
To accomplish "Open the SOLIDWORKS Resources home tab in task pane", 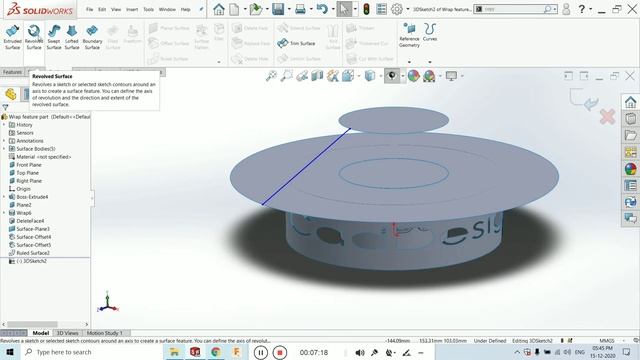I will 631,102.
